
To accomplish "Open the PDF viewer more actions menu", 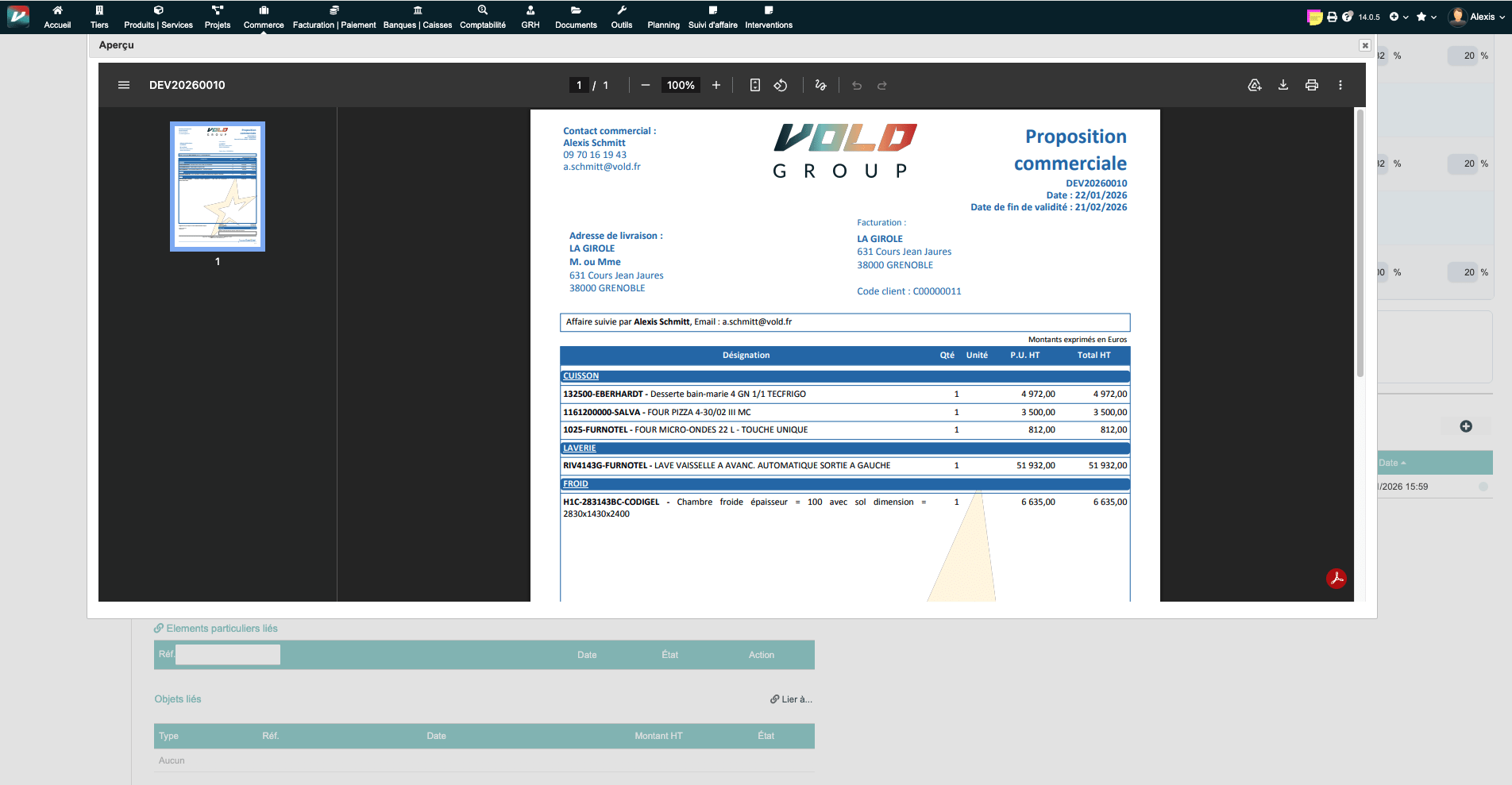I will pyautogui.click(x=1340, y=85).
